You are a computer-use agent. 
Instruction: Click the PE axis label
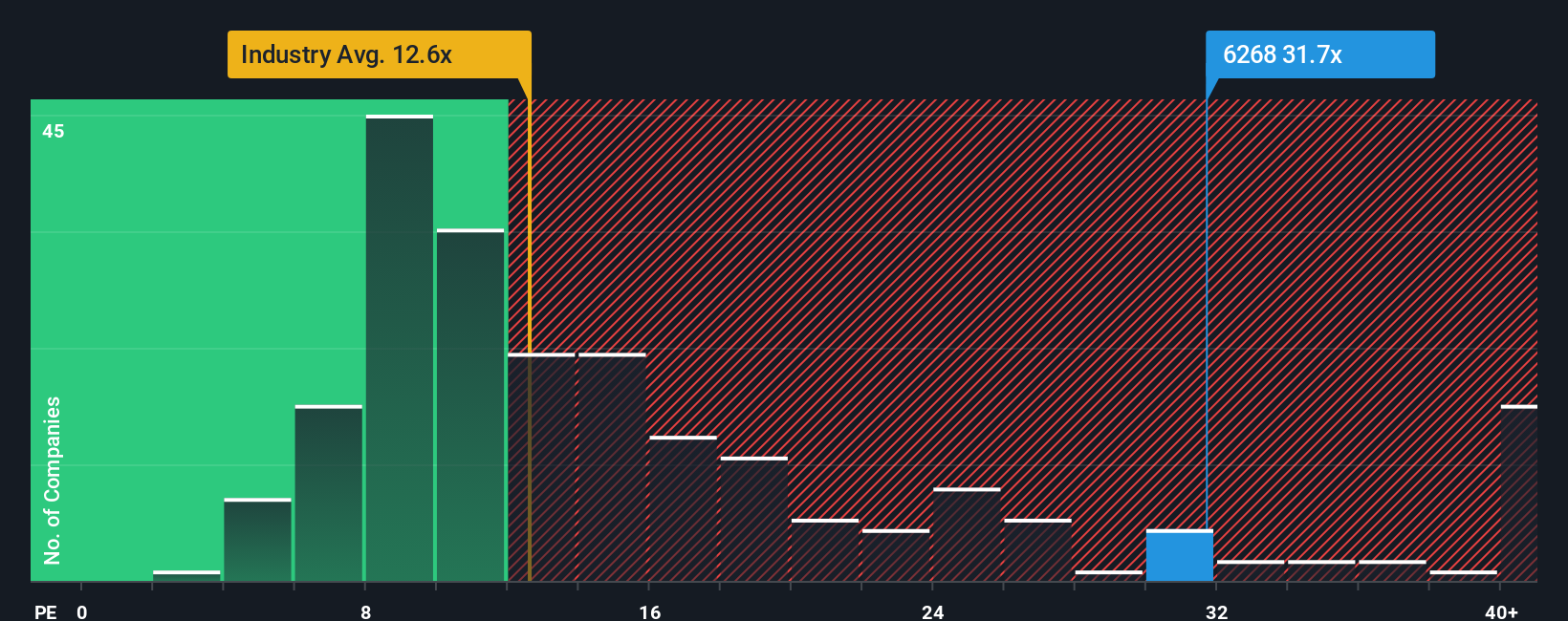45,611
